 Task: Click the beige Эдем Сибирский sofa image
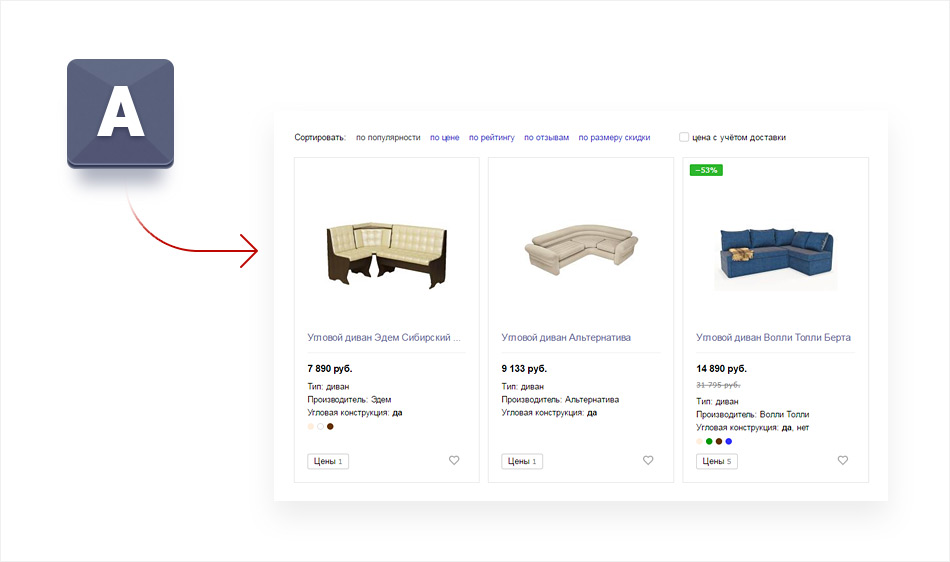[387, 253]
